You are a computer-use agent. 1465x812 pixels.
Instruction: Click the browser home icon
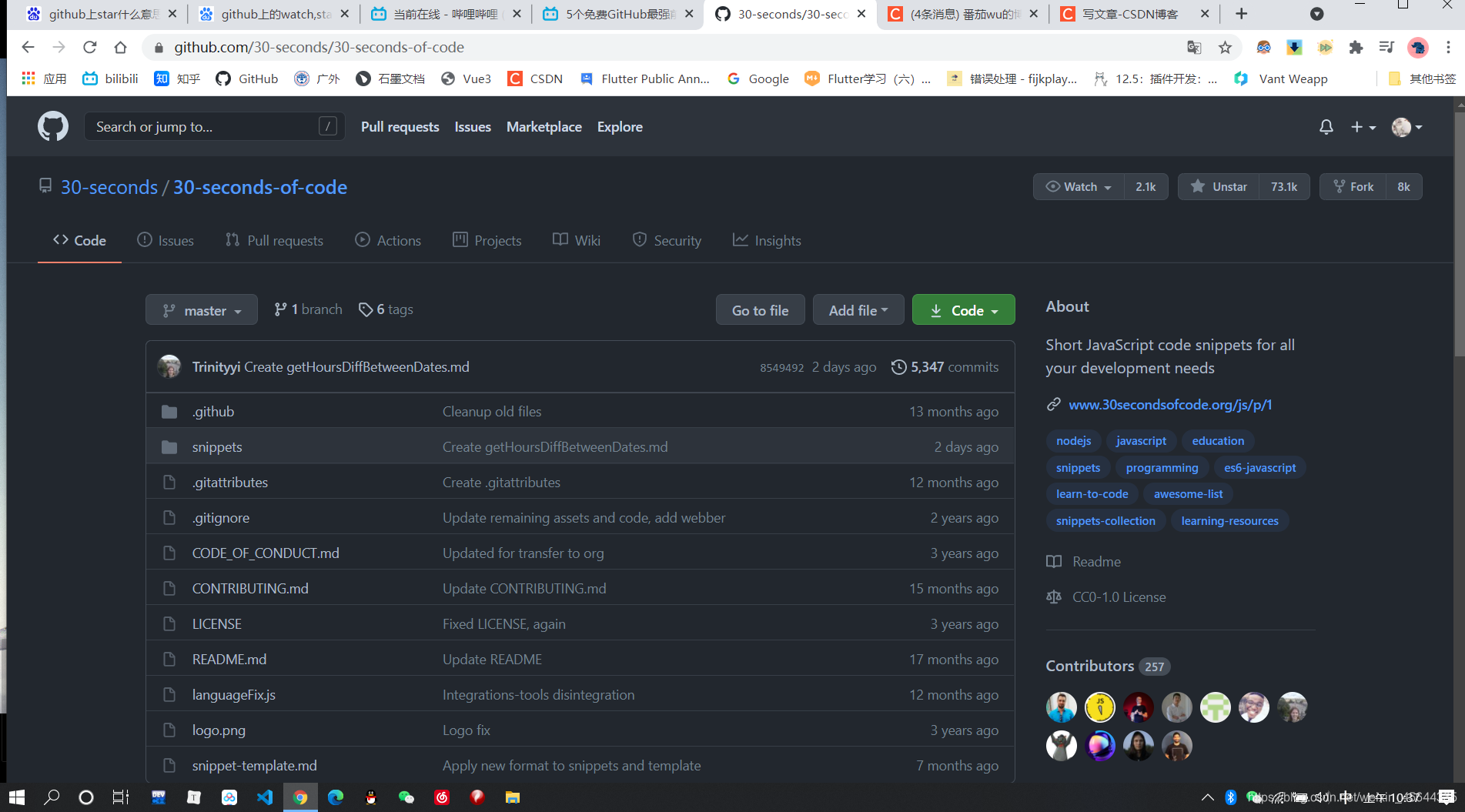point(120,47)
